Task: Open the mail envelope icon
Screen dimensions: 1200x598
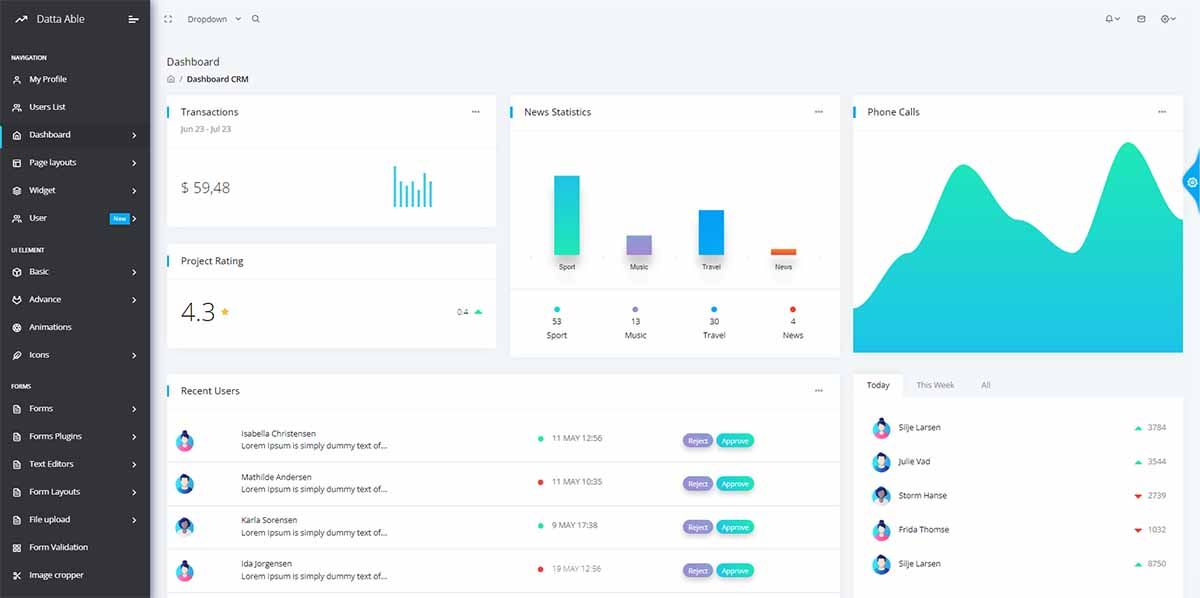Action: coord(1141,19)
